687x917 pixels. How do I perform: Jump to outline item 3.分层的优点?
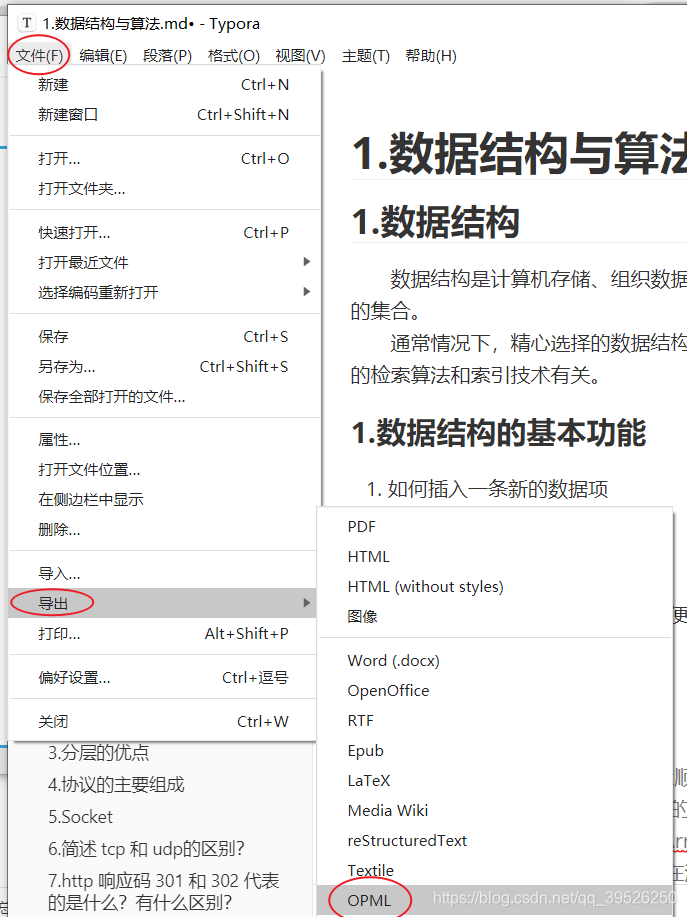[98, 753]
